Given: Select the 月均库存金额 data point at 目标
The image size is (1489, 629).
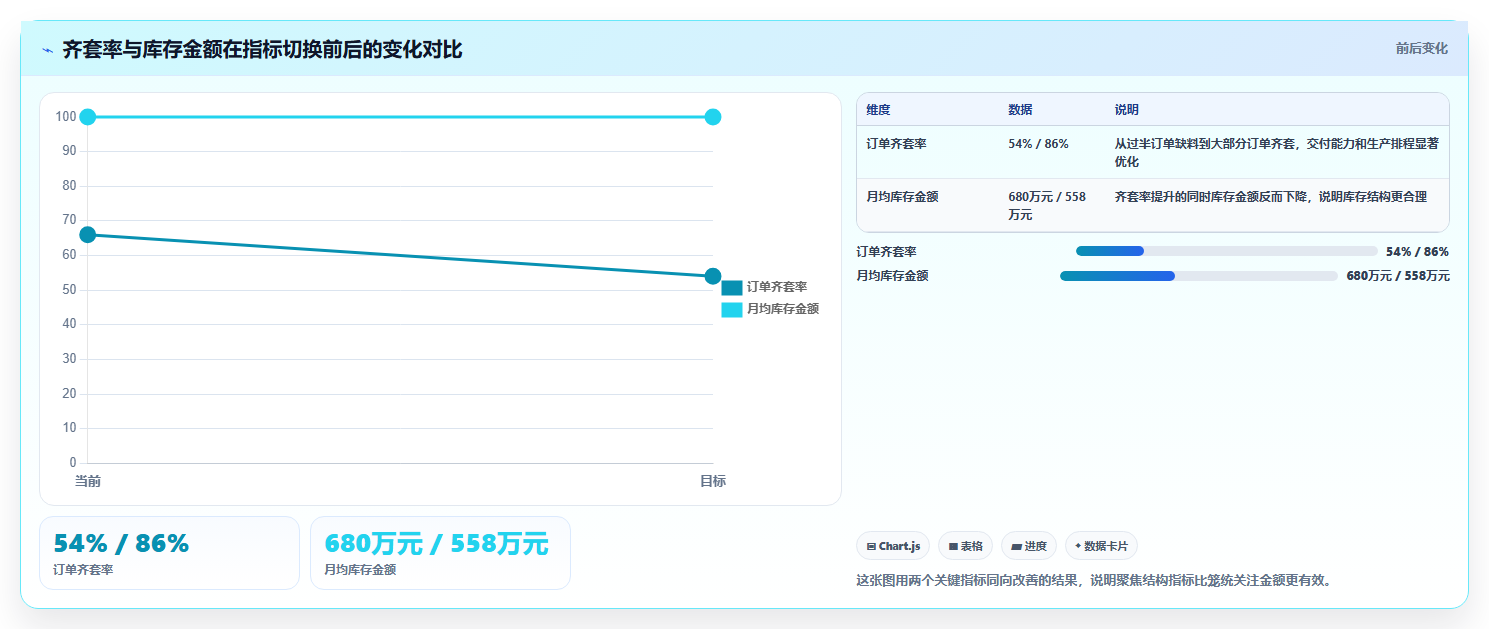Looking at the screenshot, I should pos(713,117).
